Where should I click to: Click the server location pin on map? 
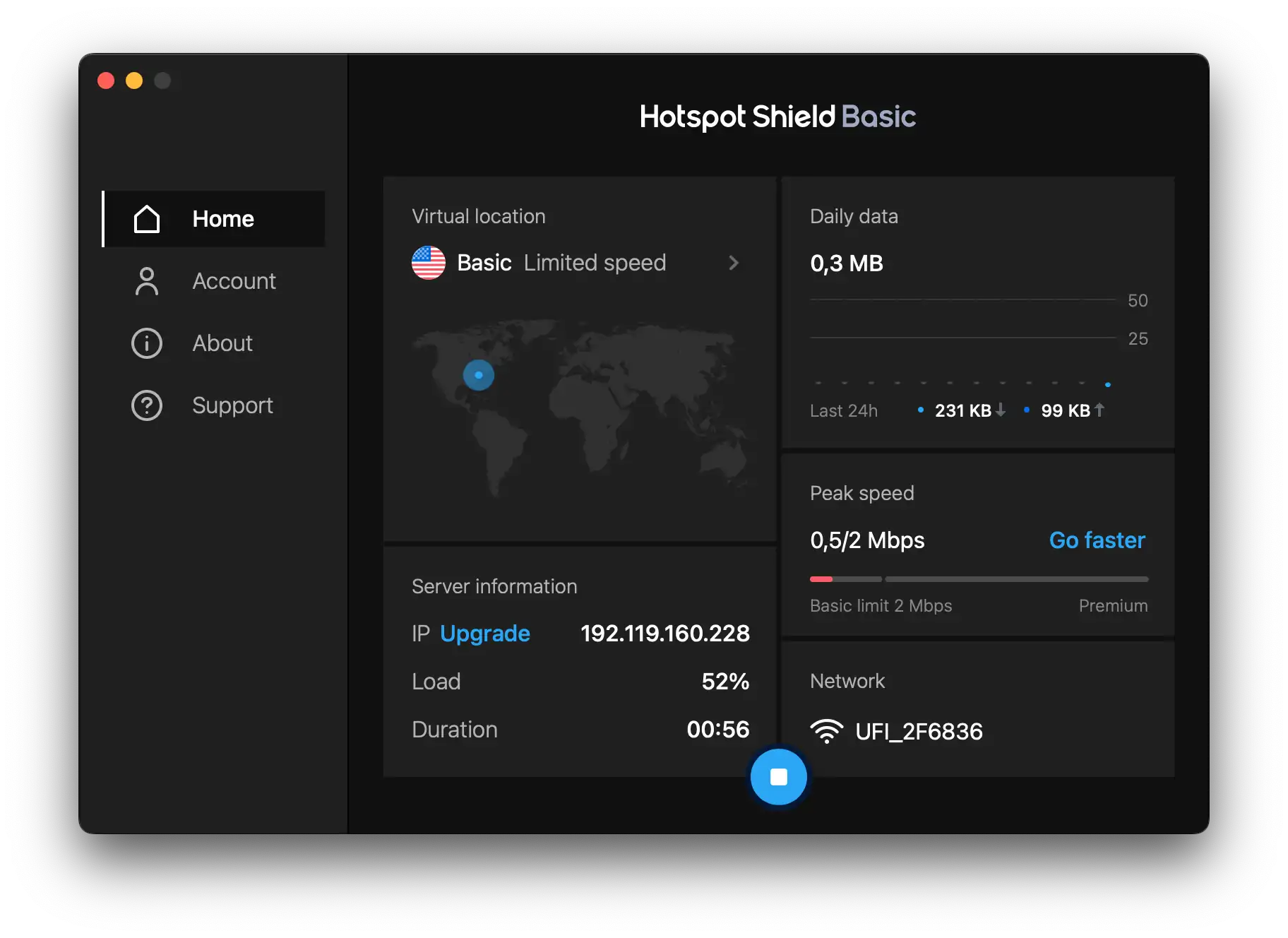pyautogui.click(x=479, y=375)
